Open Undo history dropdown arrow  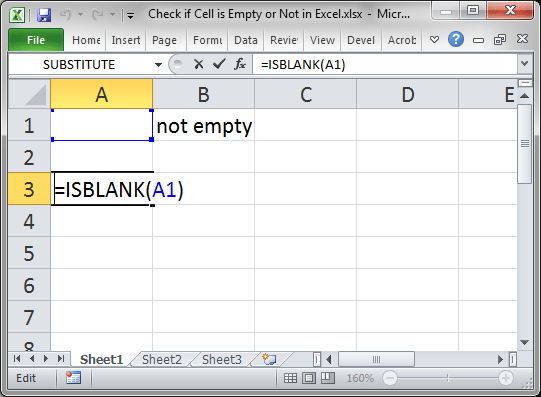(80, 15)
